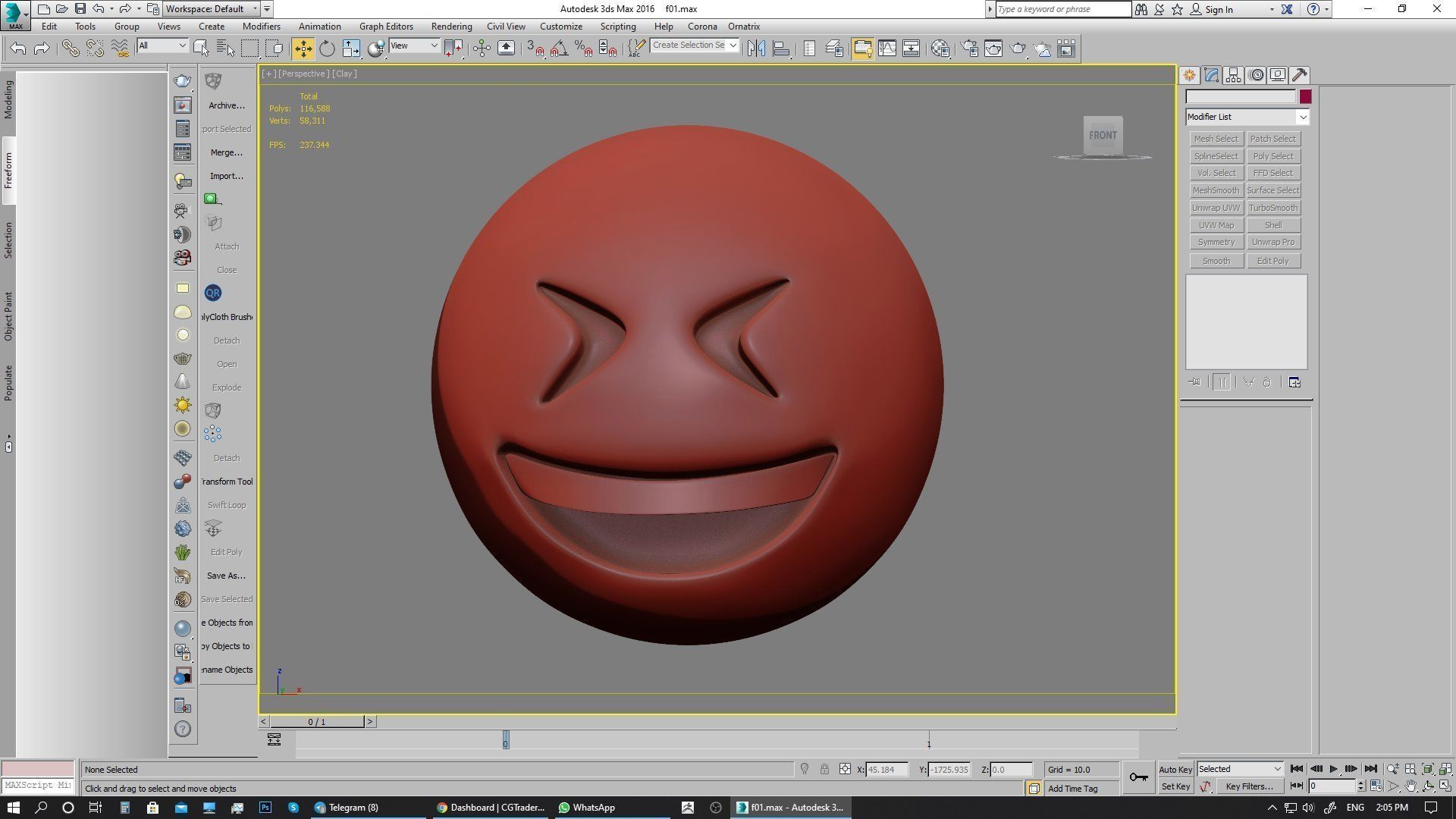This screenshot has width=1456, height=819.
Task: Open the Workspace Default dropdown
Action: point(212,9)
